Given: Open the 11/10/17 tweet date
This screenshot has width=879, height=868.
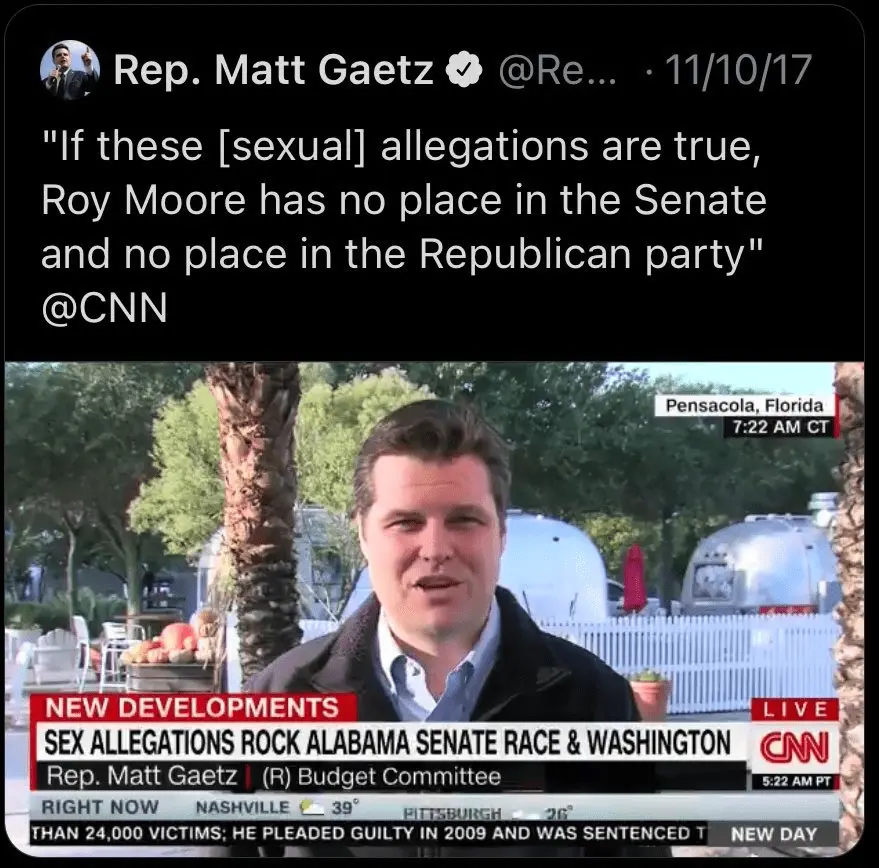Looking at the screenshot, I should coord(739,71).
